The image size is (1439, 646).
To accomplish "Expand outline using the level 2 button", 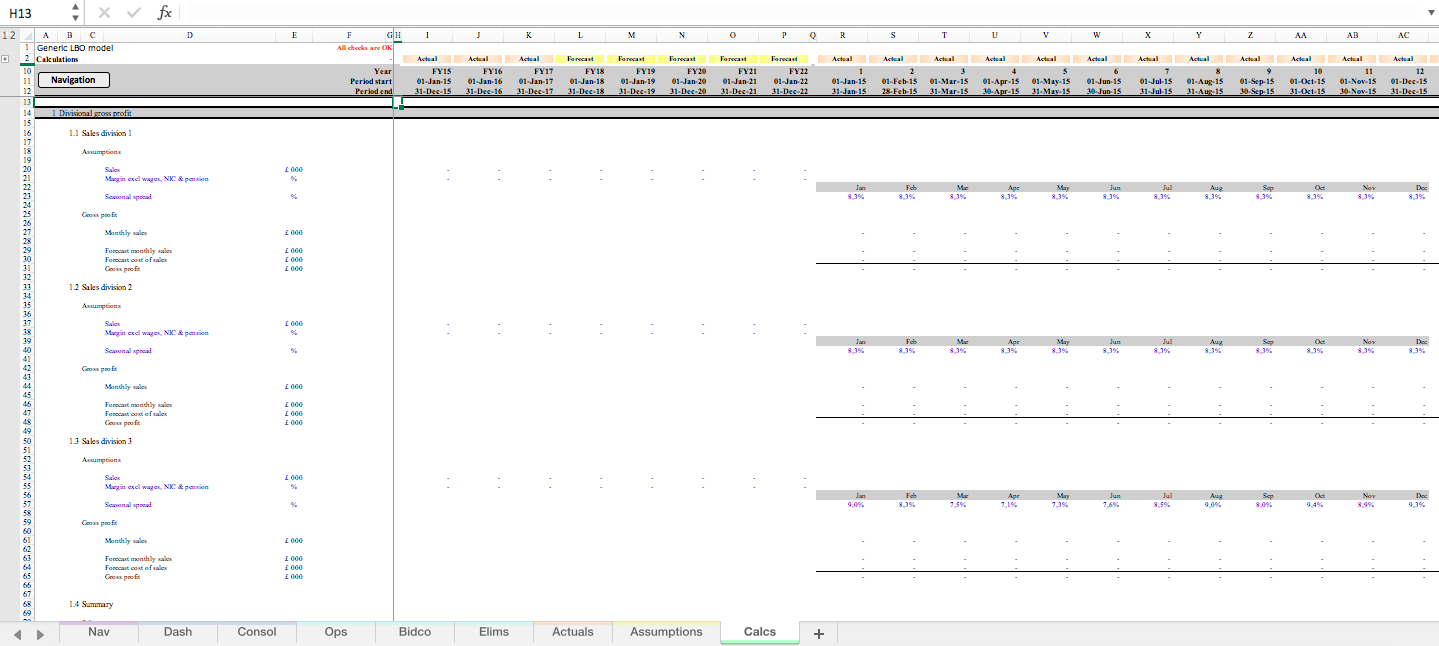I will (x=14, y=33).
